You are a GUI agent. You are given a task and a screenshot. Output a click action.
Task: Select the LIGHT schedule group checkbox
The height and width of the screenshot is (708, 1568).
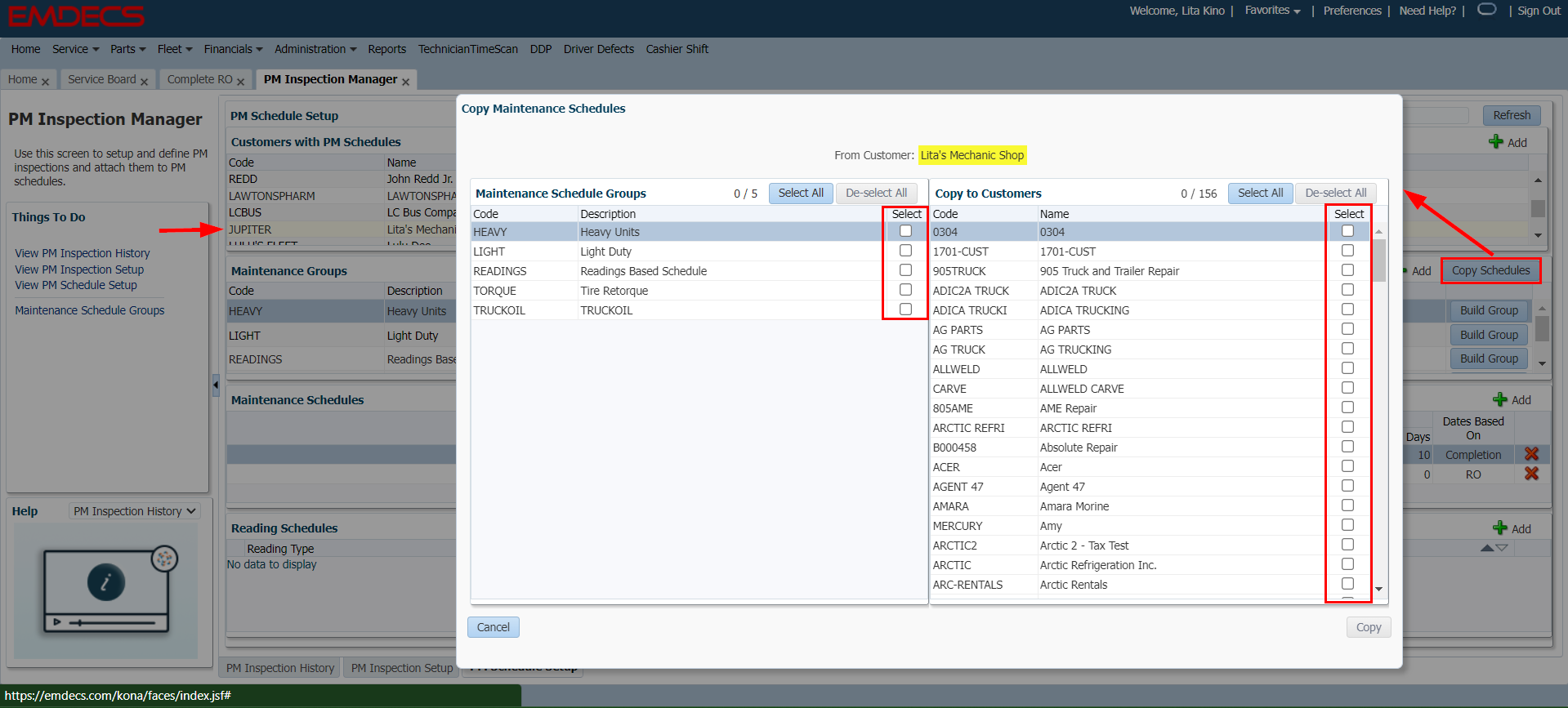pyautogui.click(x=905, y=251)
